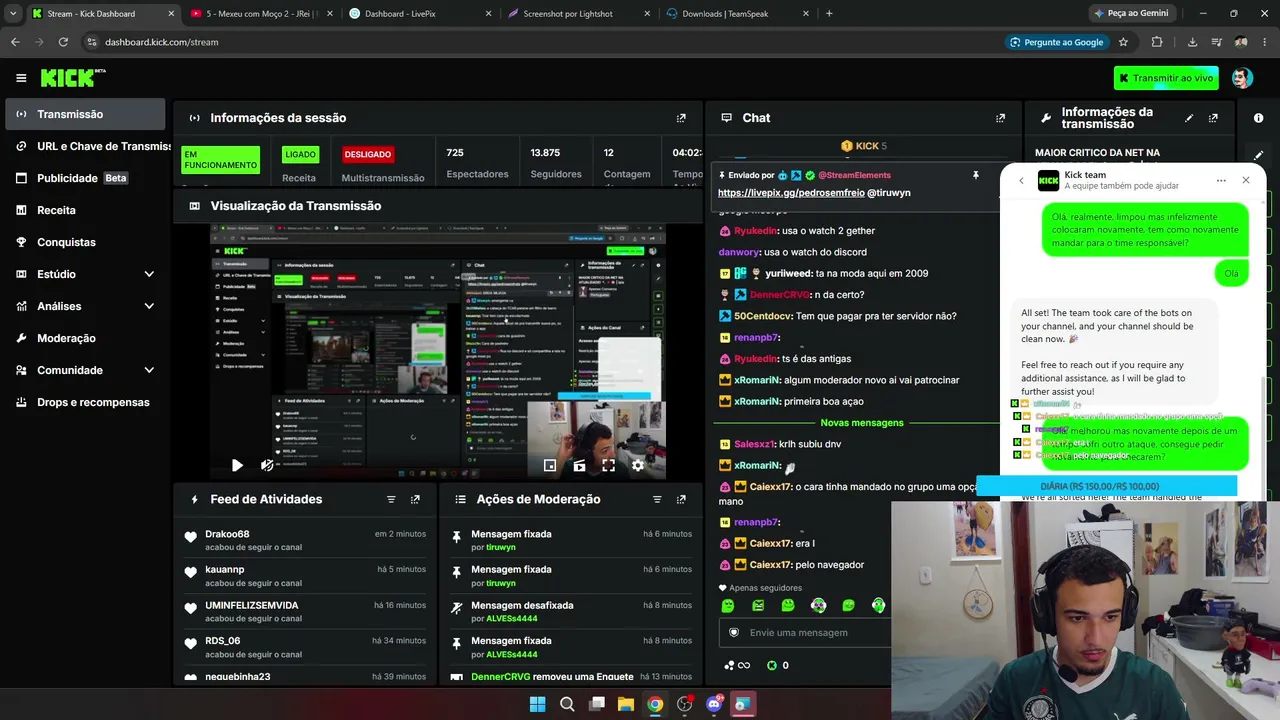The height and width of the screenshot is (720, 1280).
Task: Select Transmissão in the sidebar
Action: pos(85,114)
